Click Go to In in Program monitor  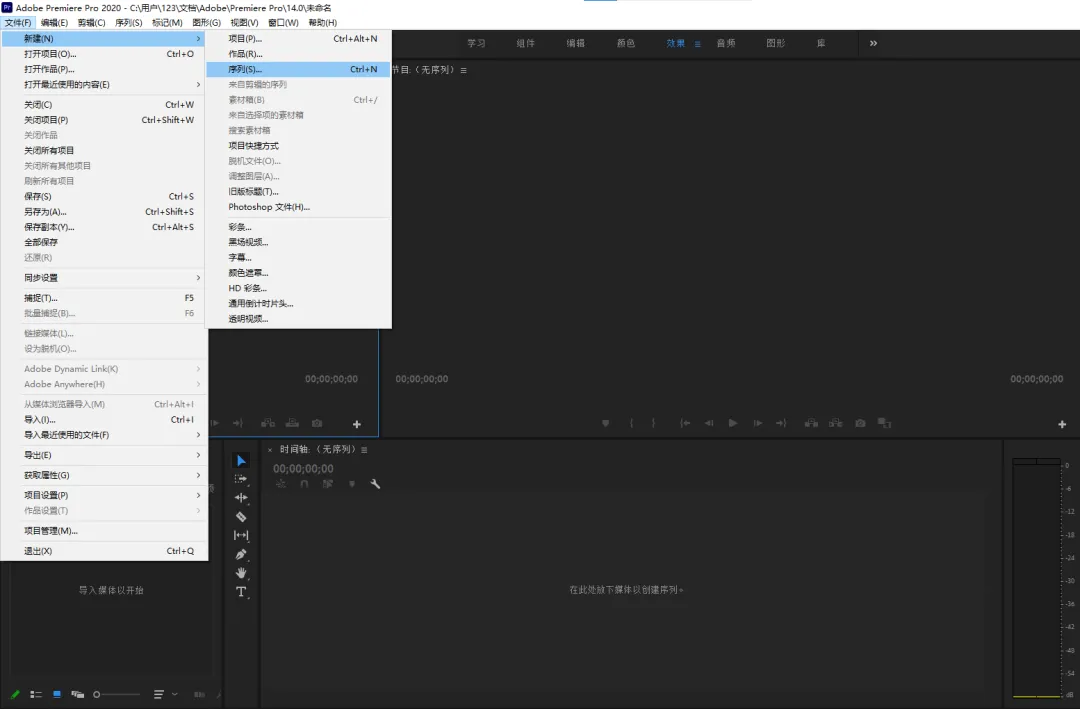[685, 423]
